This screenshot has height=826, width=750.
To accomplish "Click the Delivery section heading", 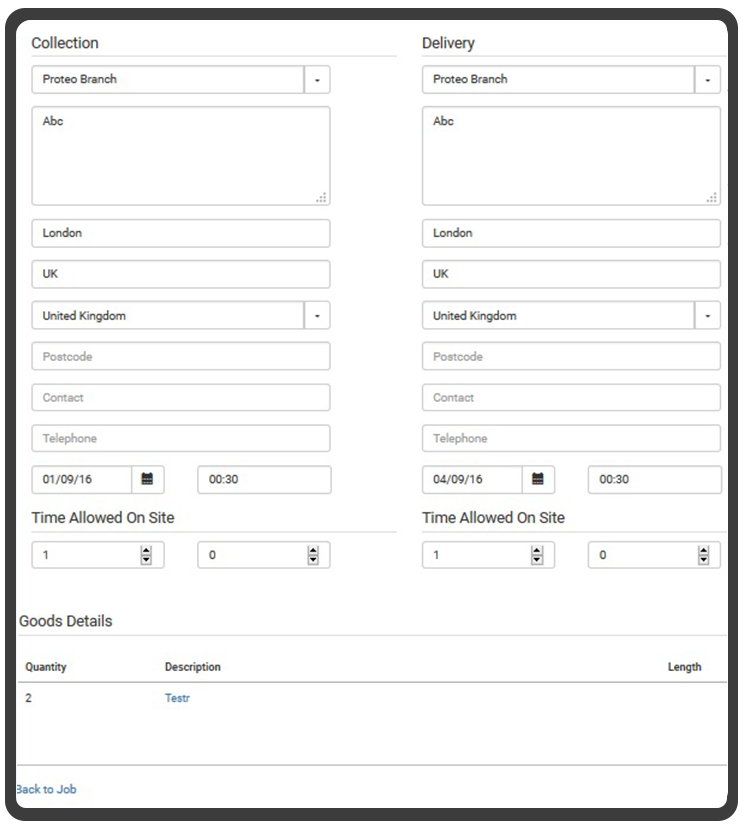I will (x=448, y=43).
